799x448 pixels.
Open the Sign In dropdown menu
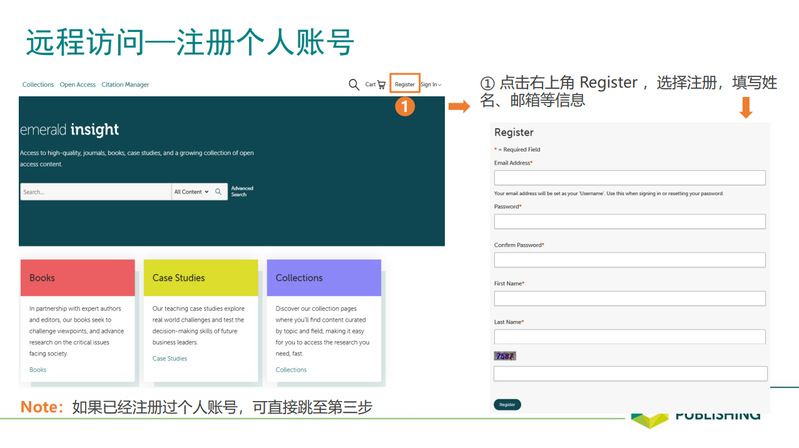point(430,85)
